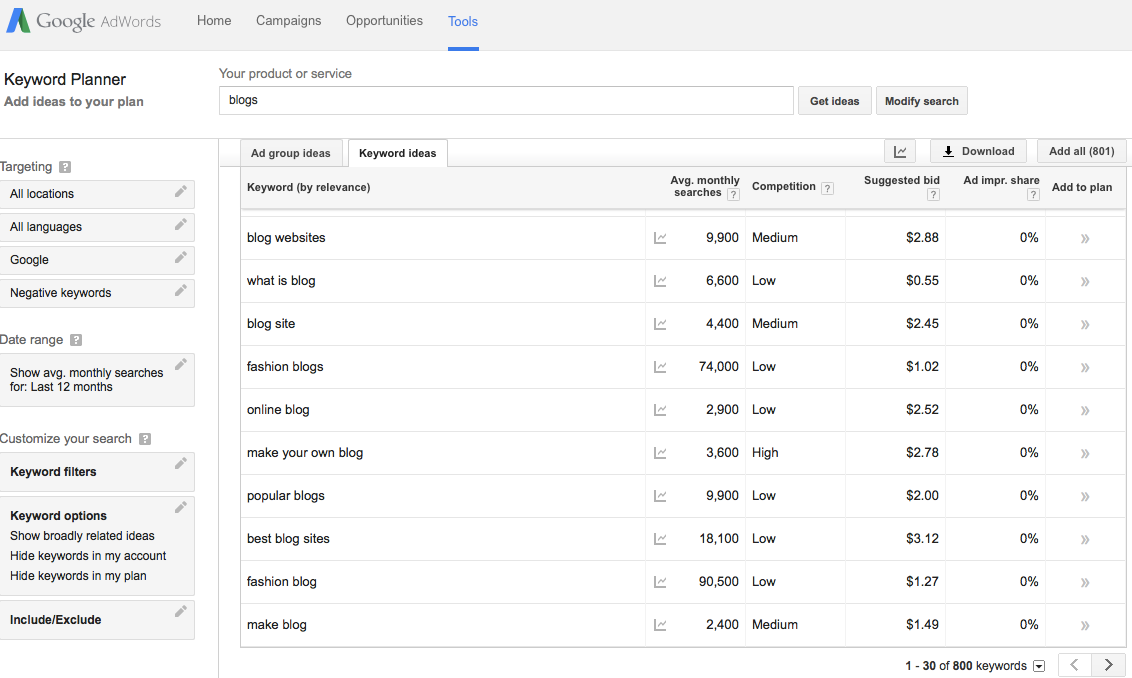The width and height of the screenshot is (1132, 678).
Task: Open the Campaigns menu
Action: (x=289, y=20)
